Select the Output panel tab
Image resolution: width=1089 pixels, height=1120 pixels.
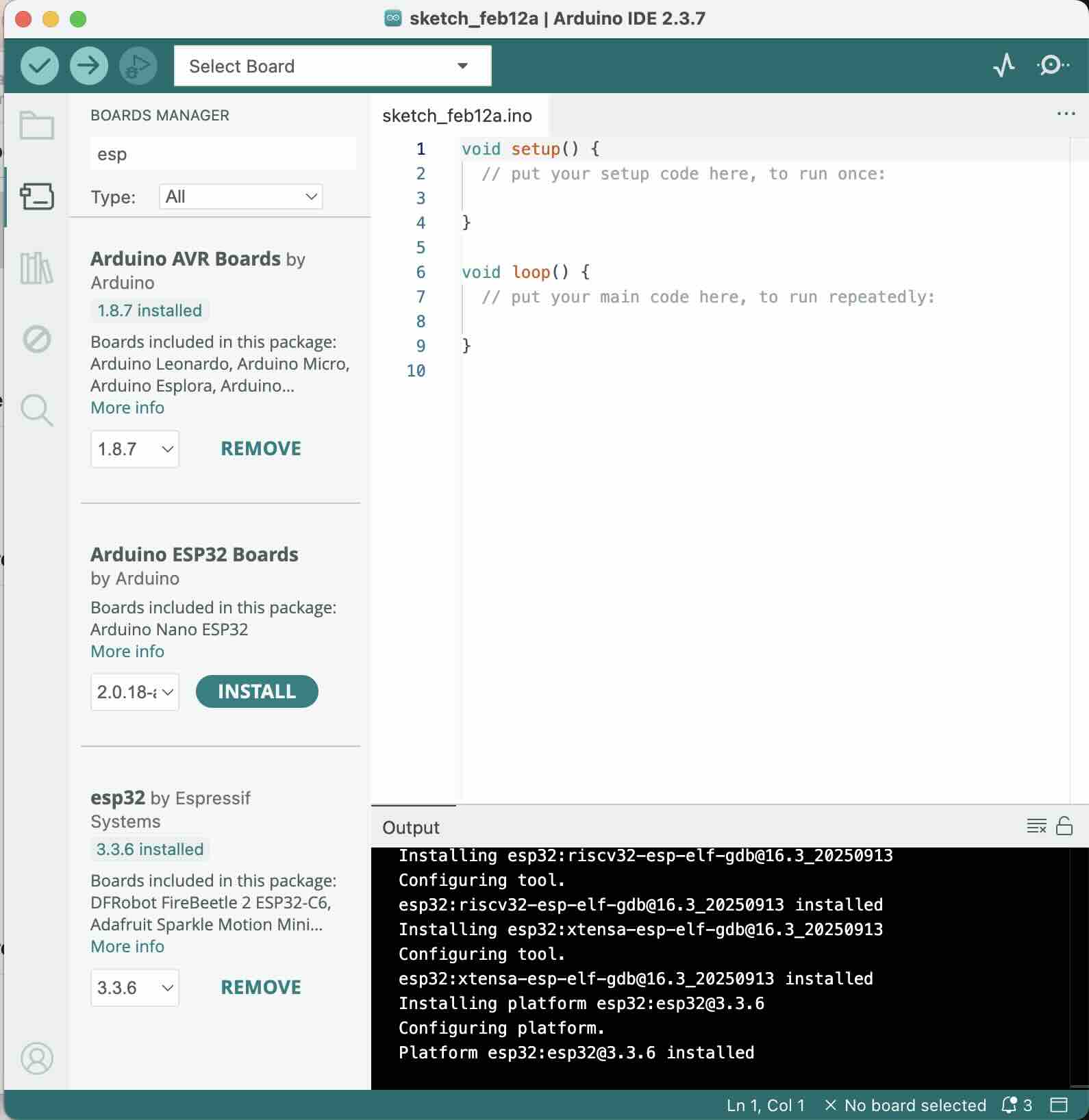click(x=411, y=828)
